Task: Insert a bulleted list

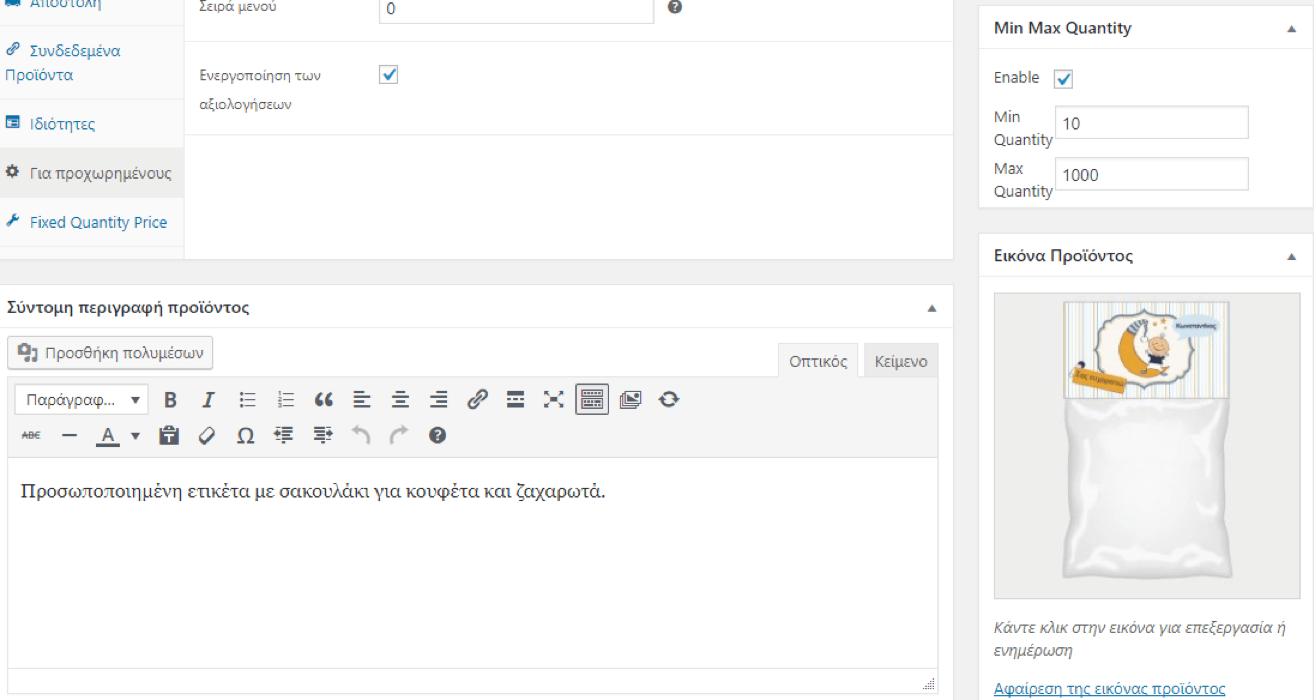Action: [247, 400]
